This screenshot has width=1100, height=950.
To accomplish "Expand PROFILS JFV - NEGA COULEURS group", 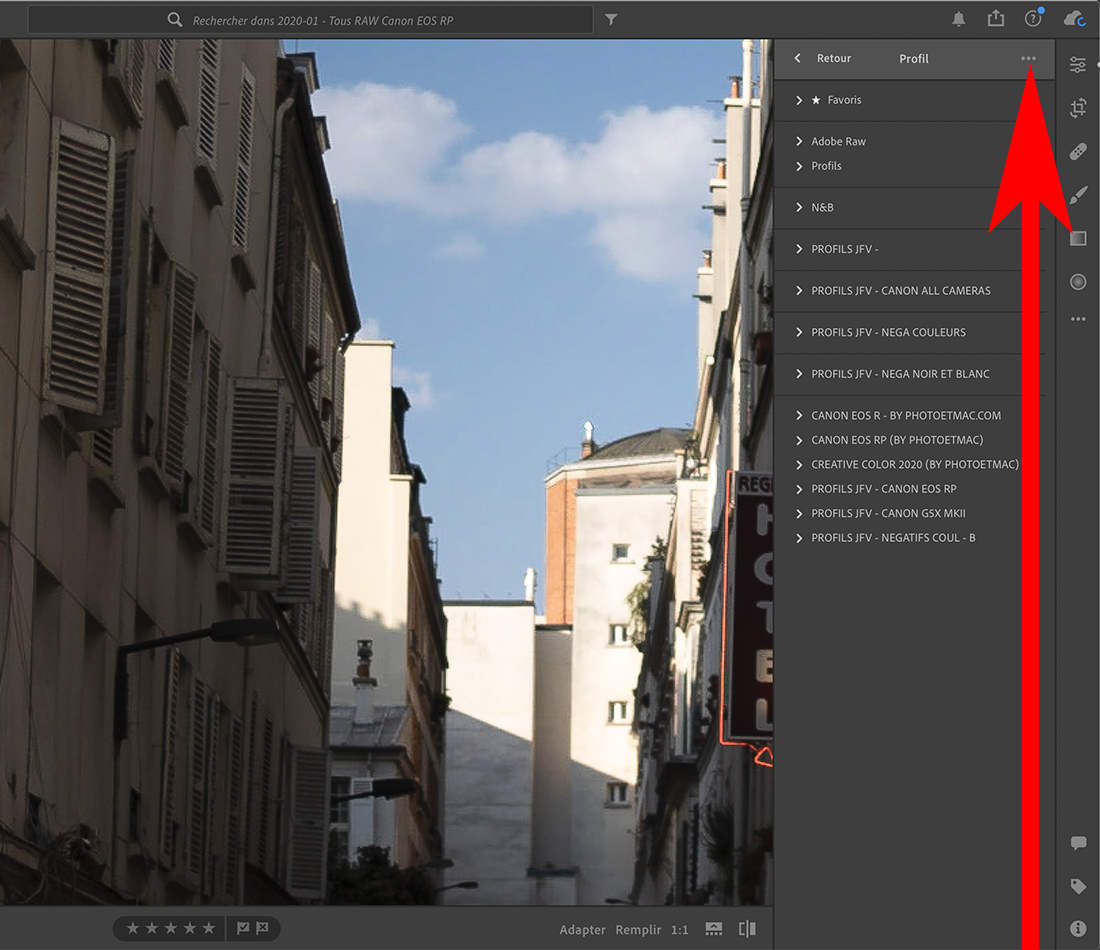I will (888, 332).
